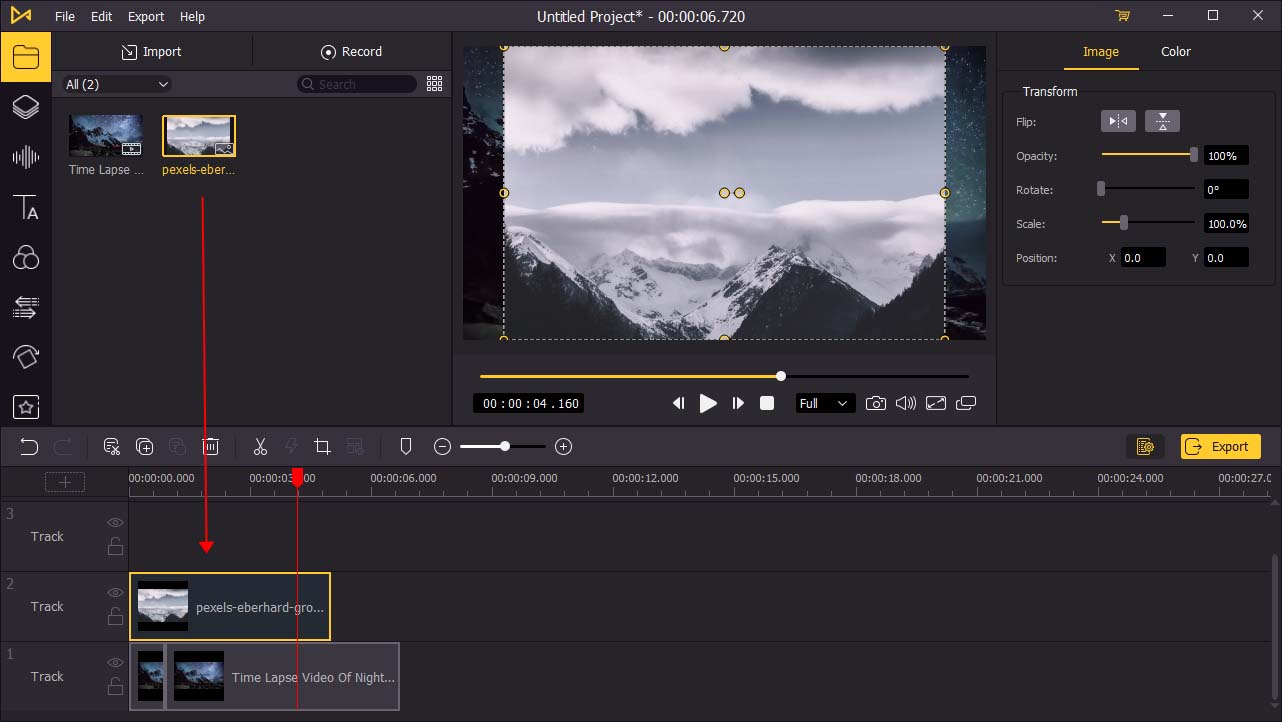Flip the image horizontally
The height and width of the screenshot is (722, 1282).
coord(1118,122)
